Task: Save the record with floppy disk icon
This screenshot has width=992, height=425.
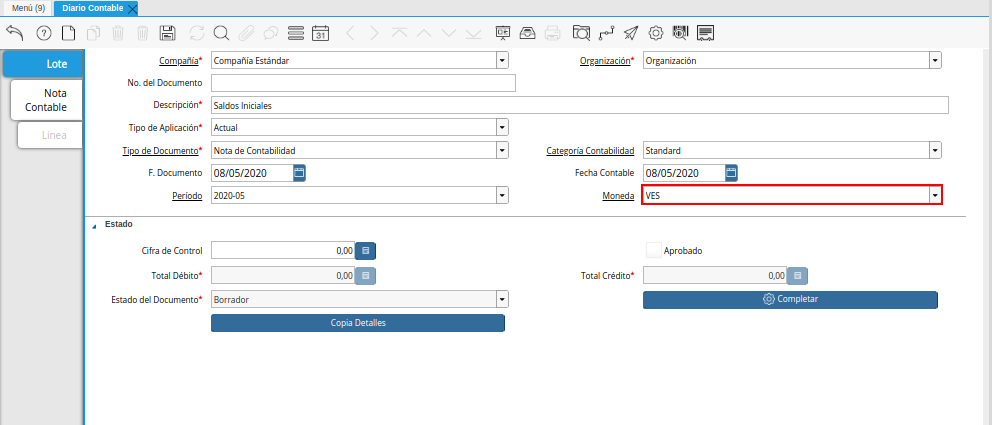Action: [168, 33]
